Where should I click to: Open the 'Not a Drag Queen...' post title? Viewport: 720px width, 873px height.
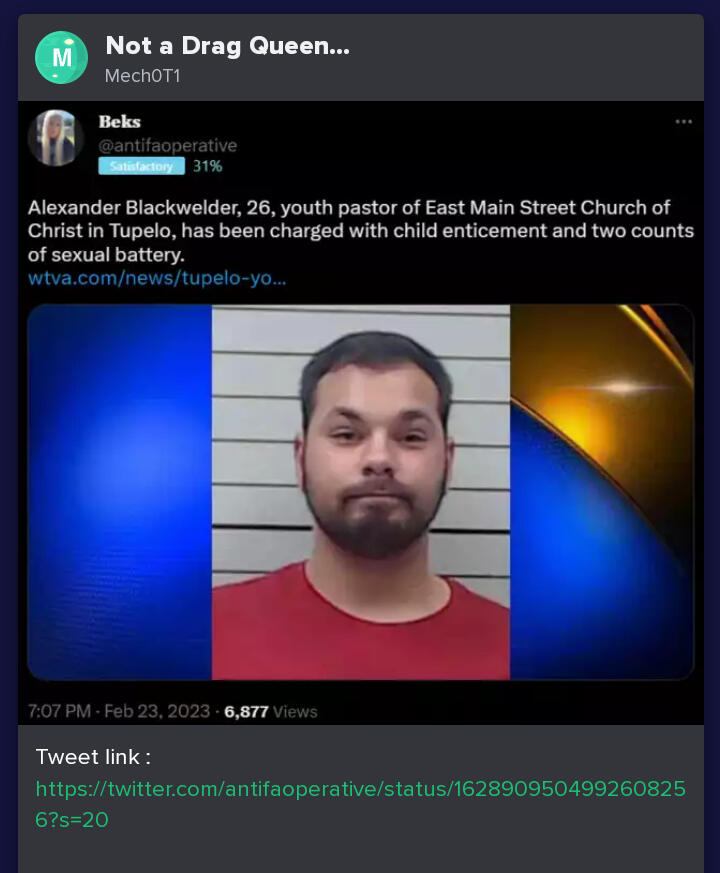pyautogui.click(x=227, y=46)
